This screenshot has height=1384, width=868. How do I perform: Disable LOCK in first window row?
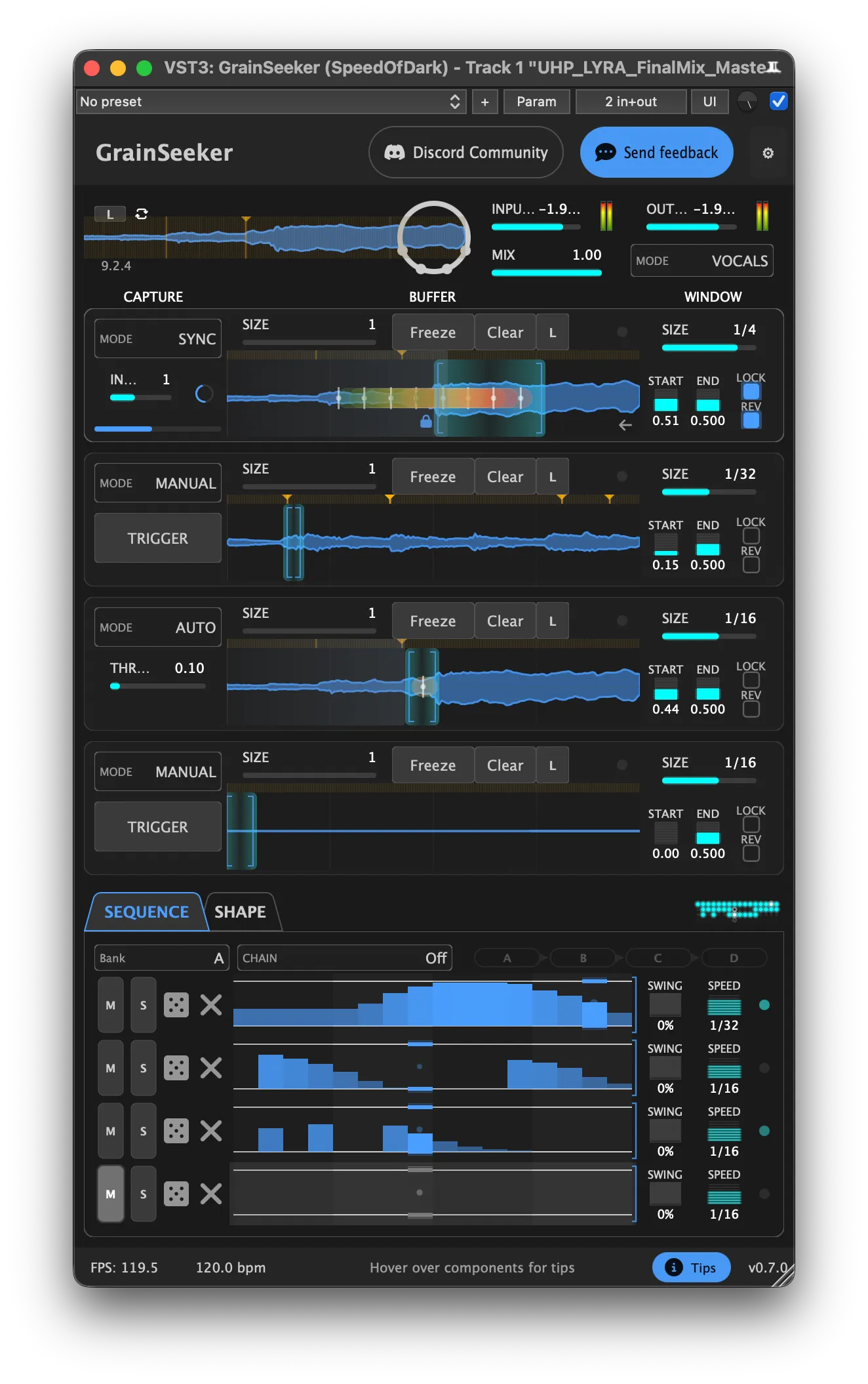point(751,391)
